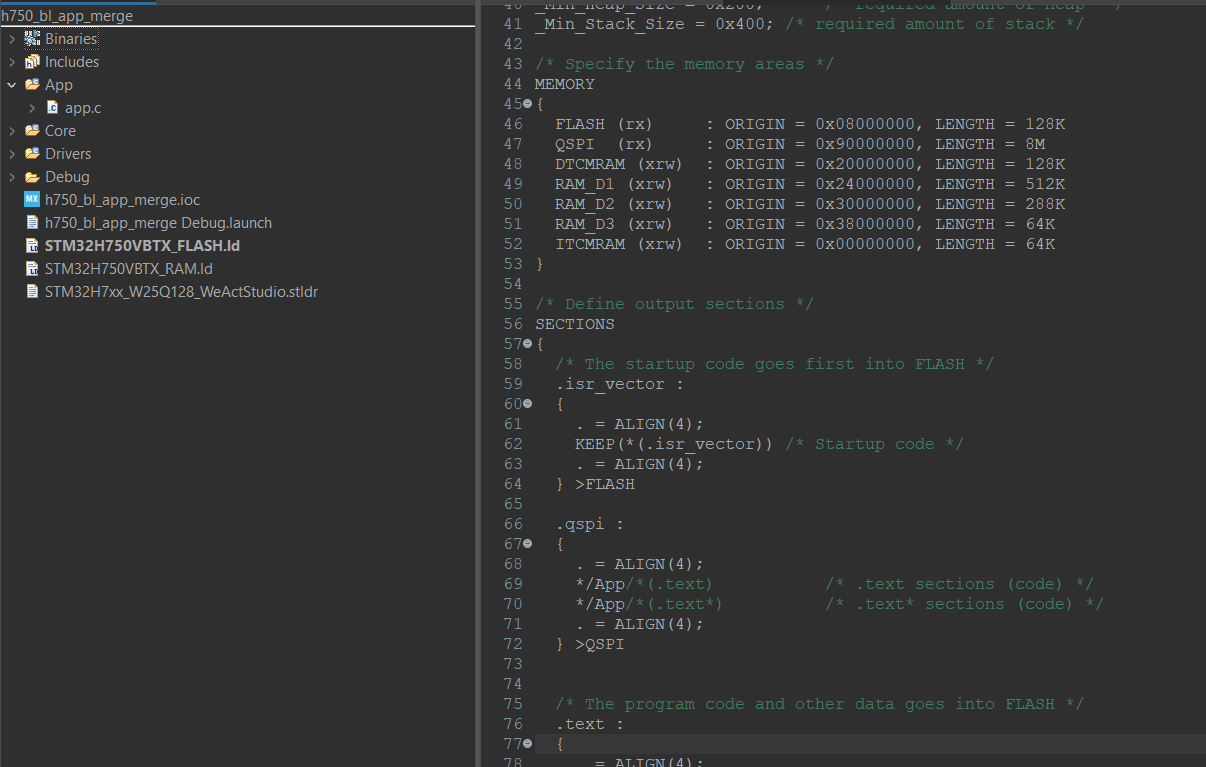Image resolution: width=1206 pixels, height=767 pixels.
Task: Click the launch file icon for Debug.launch
Action: coord(34,222)
